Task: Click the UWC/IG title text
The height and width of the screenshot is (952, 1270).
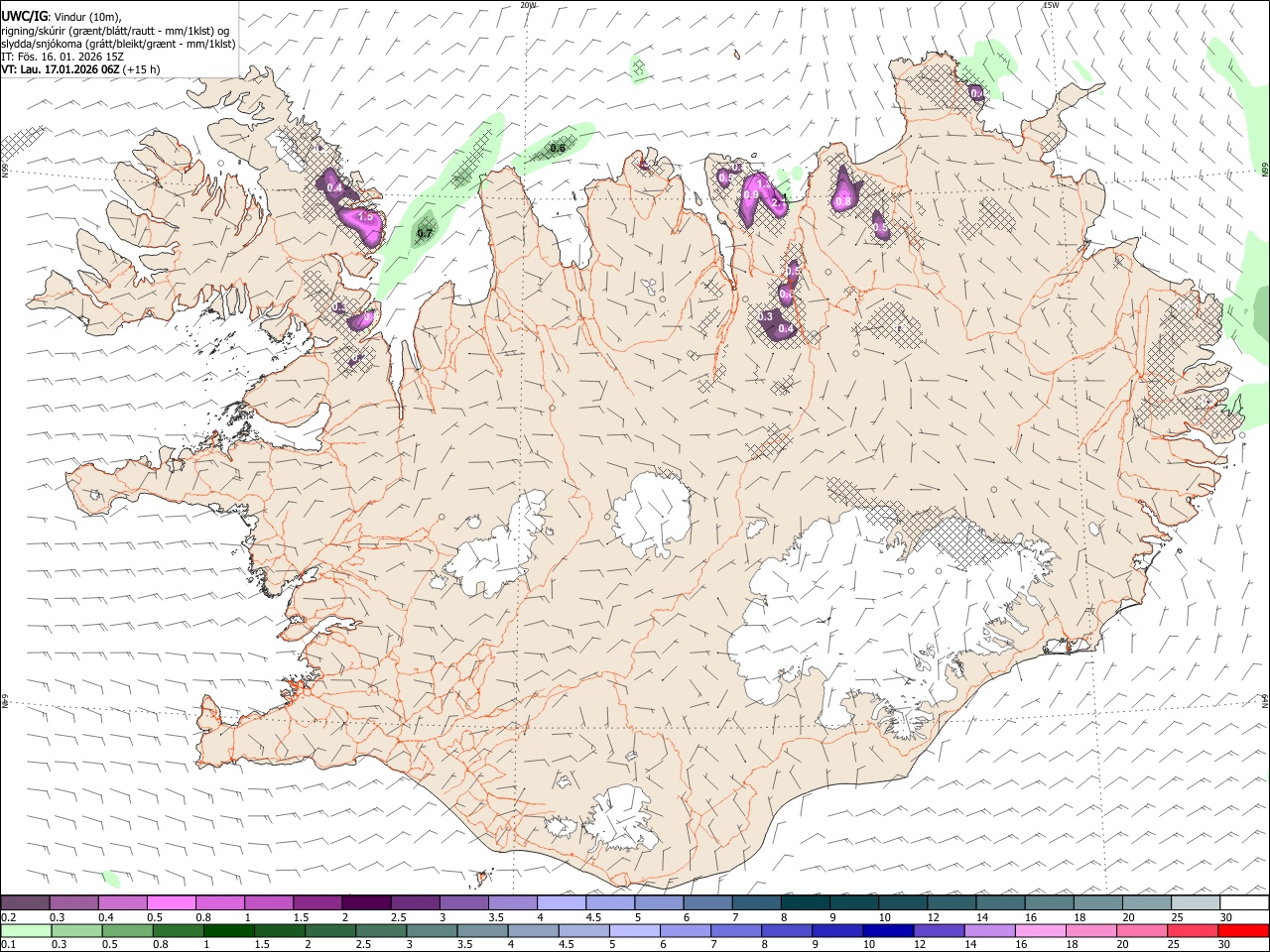Action: (24, 16)
